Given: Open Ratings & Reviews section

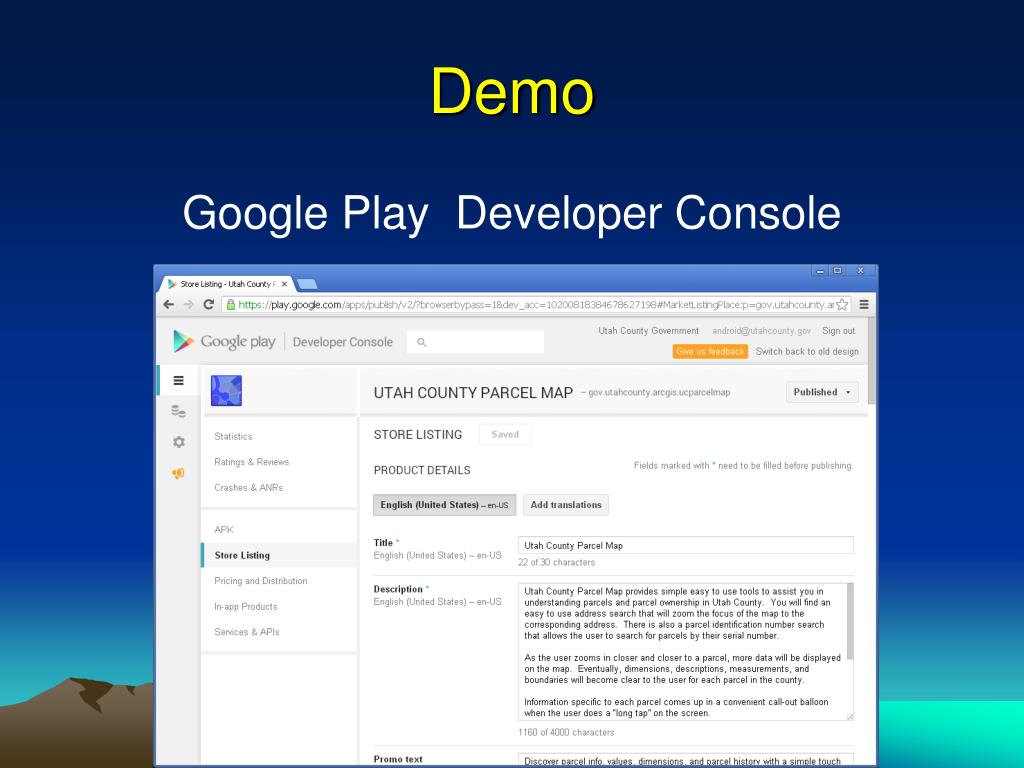Looking at the screenshot, I should pyautogui.click(x=251, y=462).
